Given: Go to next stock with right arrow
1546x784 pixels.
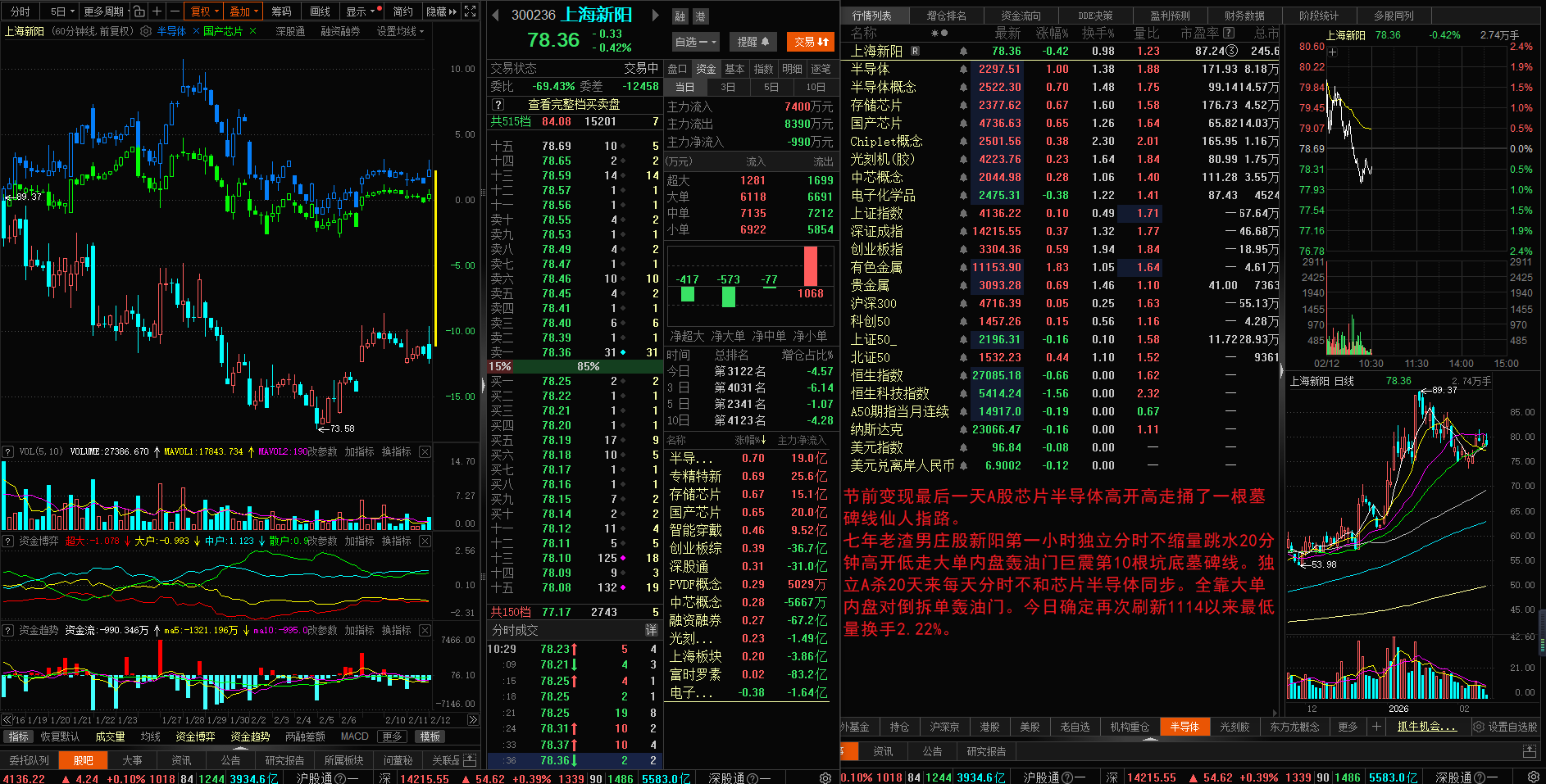Looking at the screenshot, I should [x=655, y=15].
